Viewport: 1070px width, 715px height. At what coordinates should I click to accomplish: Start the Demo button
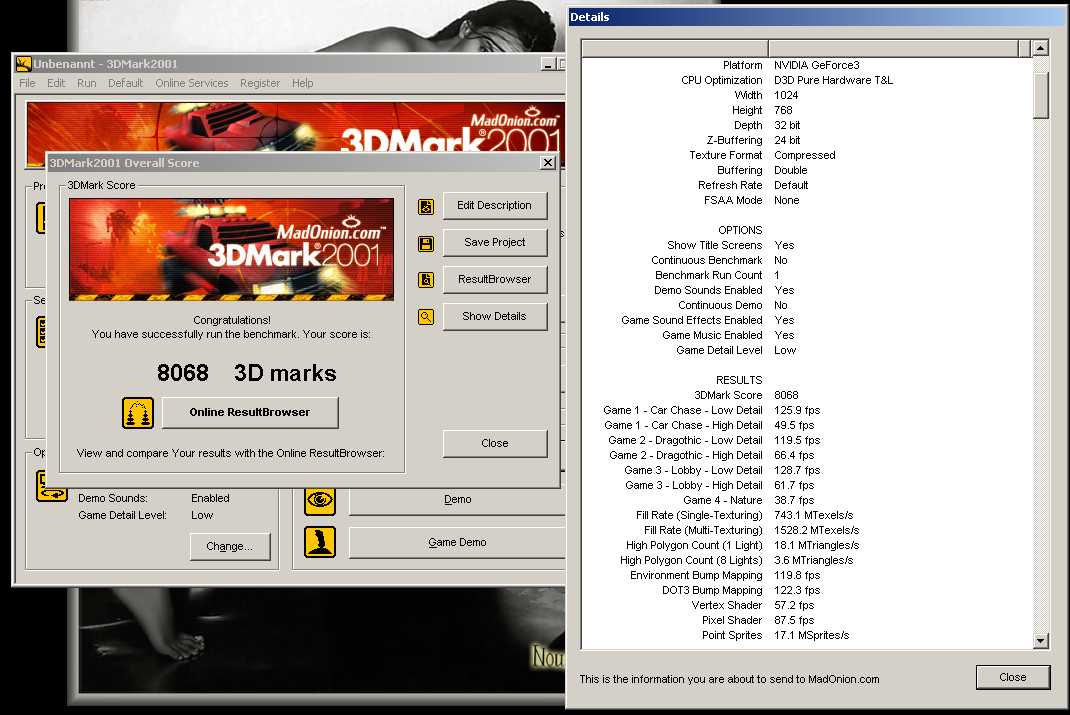coord(457,499)
